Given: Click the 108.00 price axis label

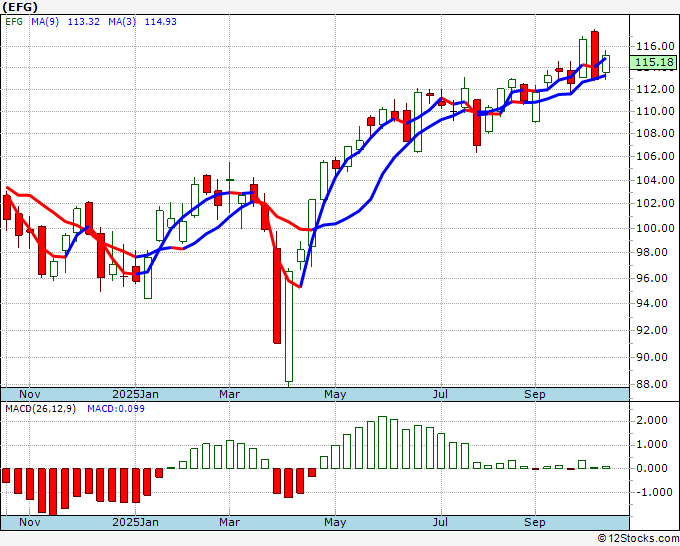Looking at the screenshot, I should point(655,133).
